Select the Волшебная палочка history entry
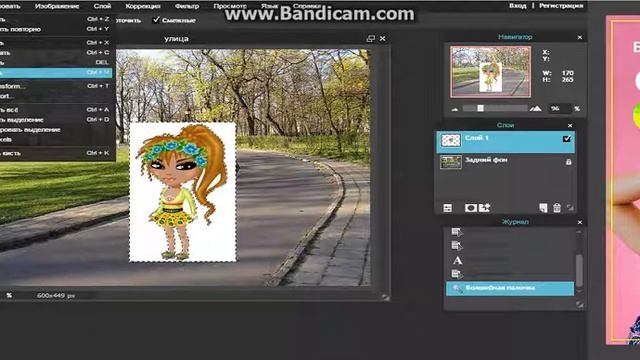 510,289
